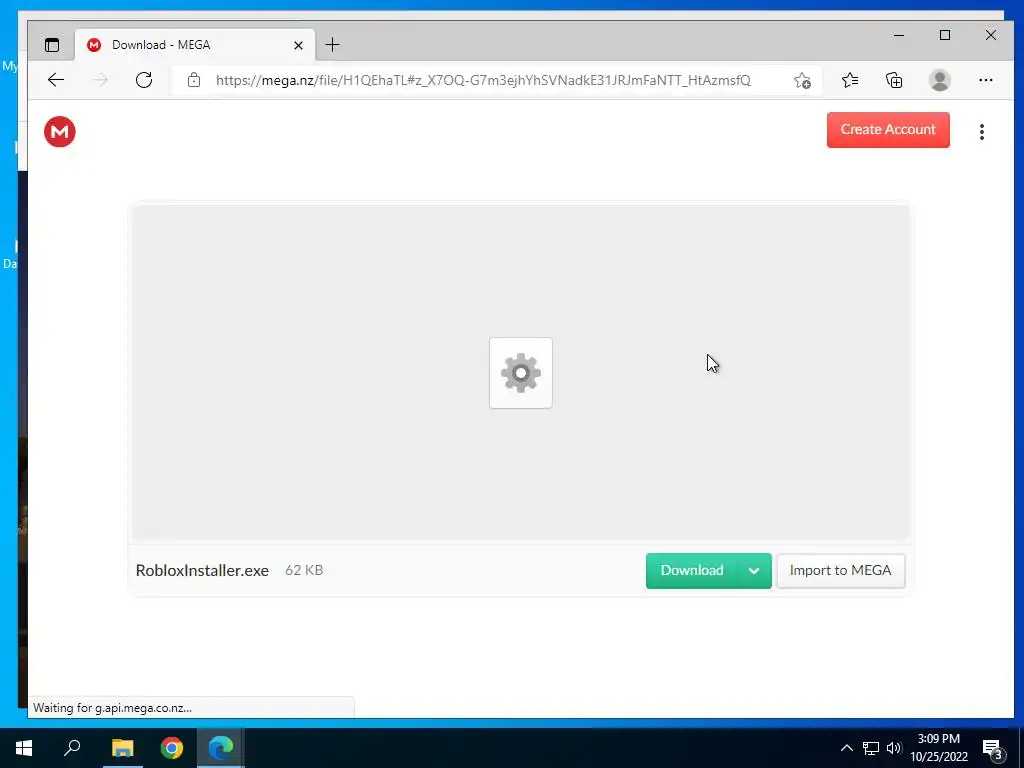Reload the current page
Viewport: 1024px width, 768px height.
(144, 80)
